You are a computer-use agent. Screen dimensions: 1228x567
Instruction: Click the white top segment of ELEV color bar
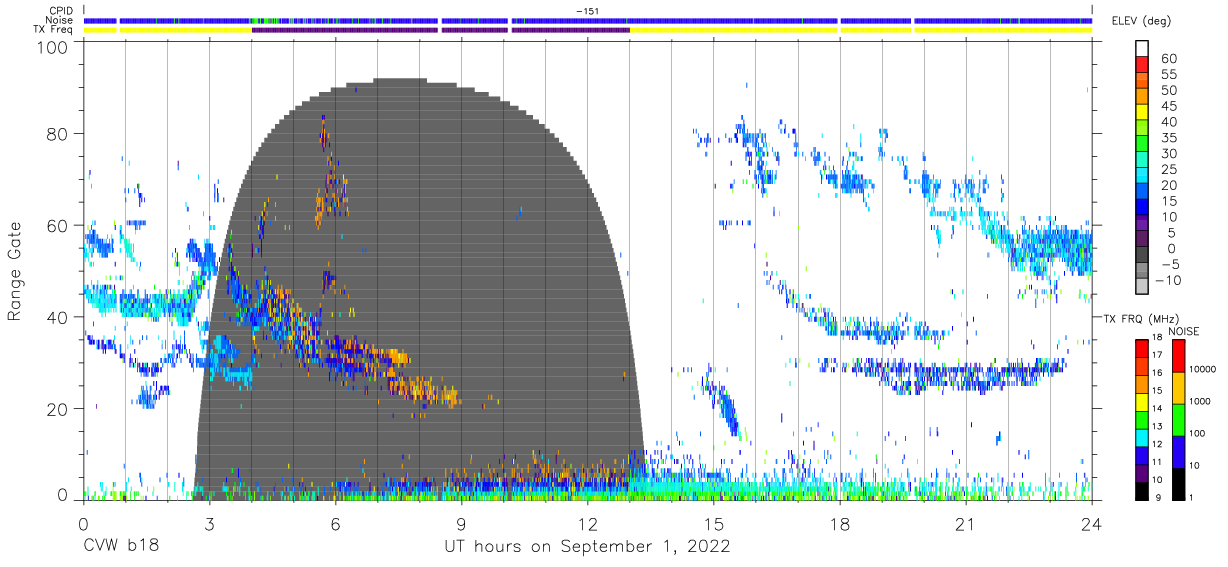click(x=1142, y=48)
